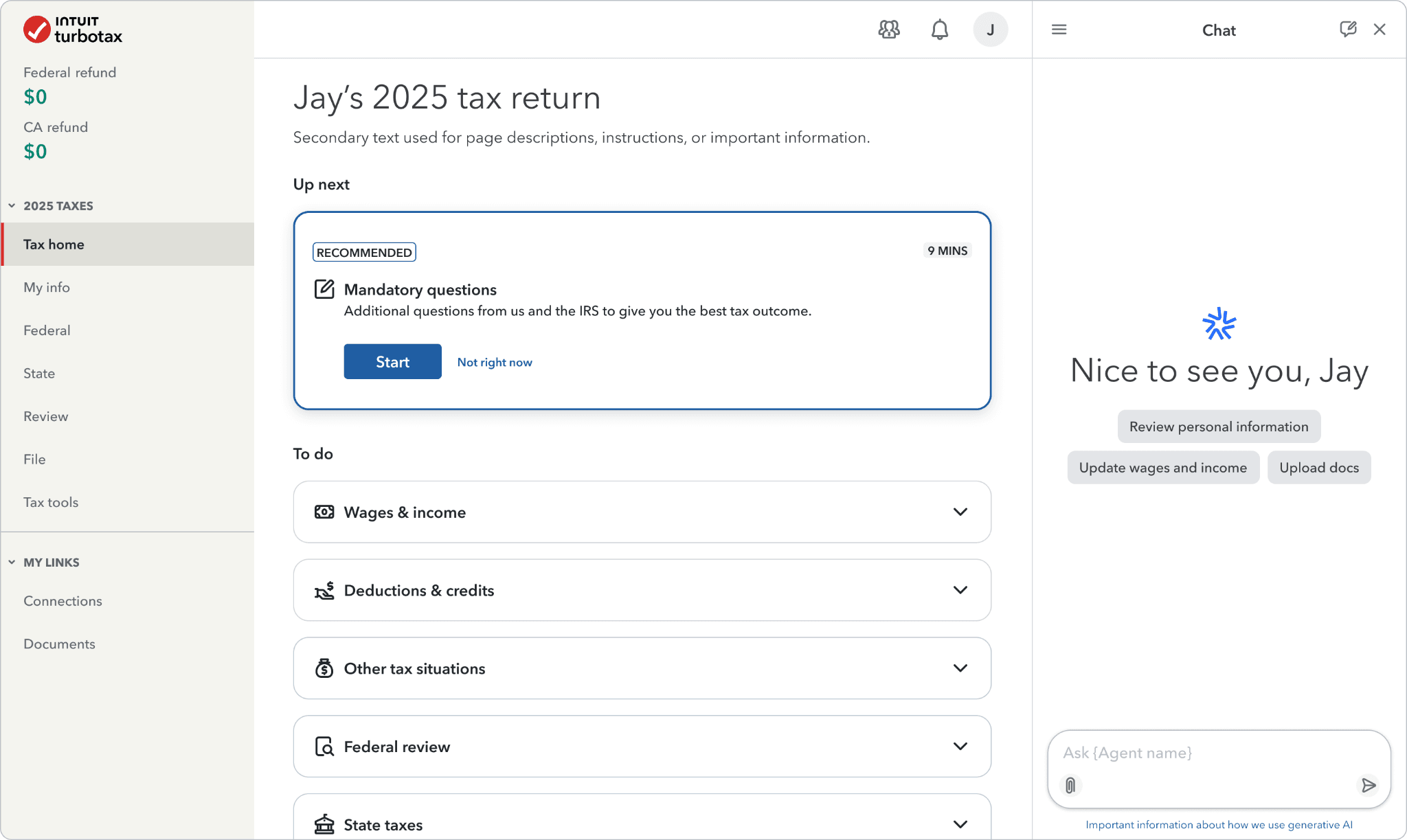This screenshot has width=1407, height=840.
Task: Click the Mandatory questions edit icon
Action: point(324,289)
